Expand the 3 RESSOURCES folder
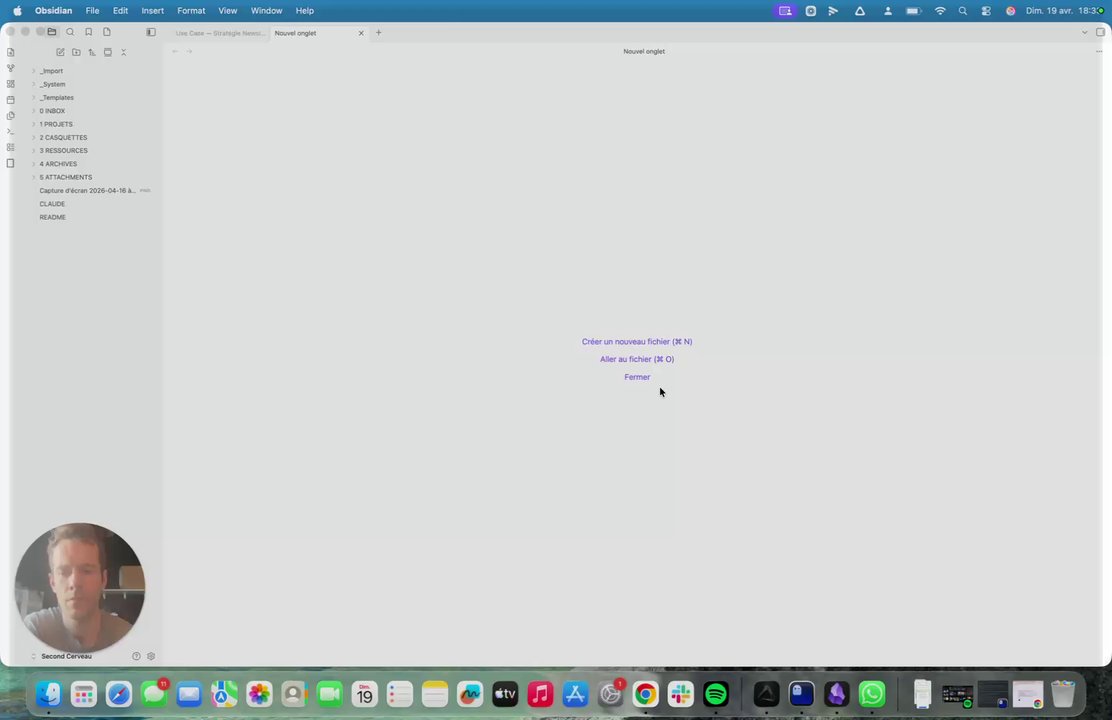This screenshot has width=1112, height=720. (x=64, y=150)
